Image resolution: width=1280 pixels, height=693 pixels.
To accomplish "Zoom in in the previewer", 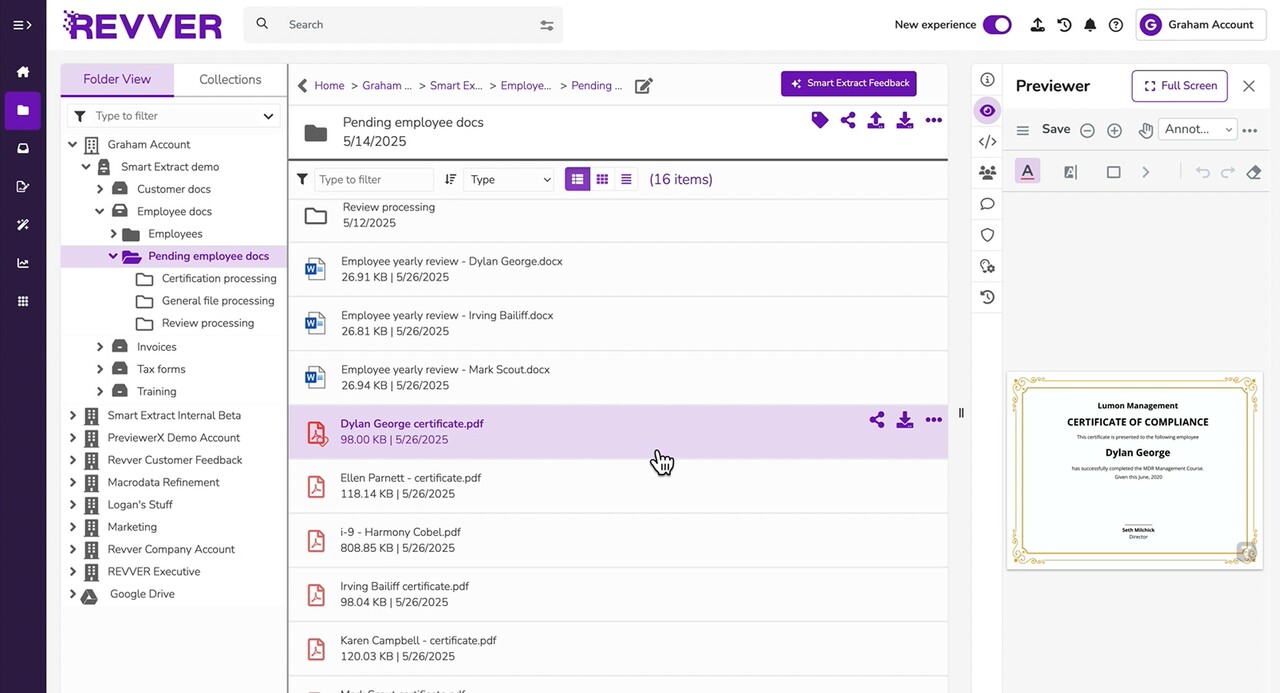I will coord(1115,130).
